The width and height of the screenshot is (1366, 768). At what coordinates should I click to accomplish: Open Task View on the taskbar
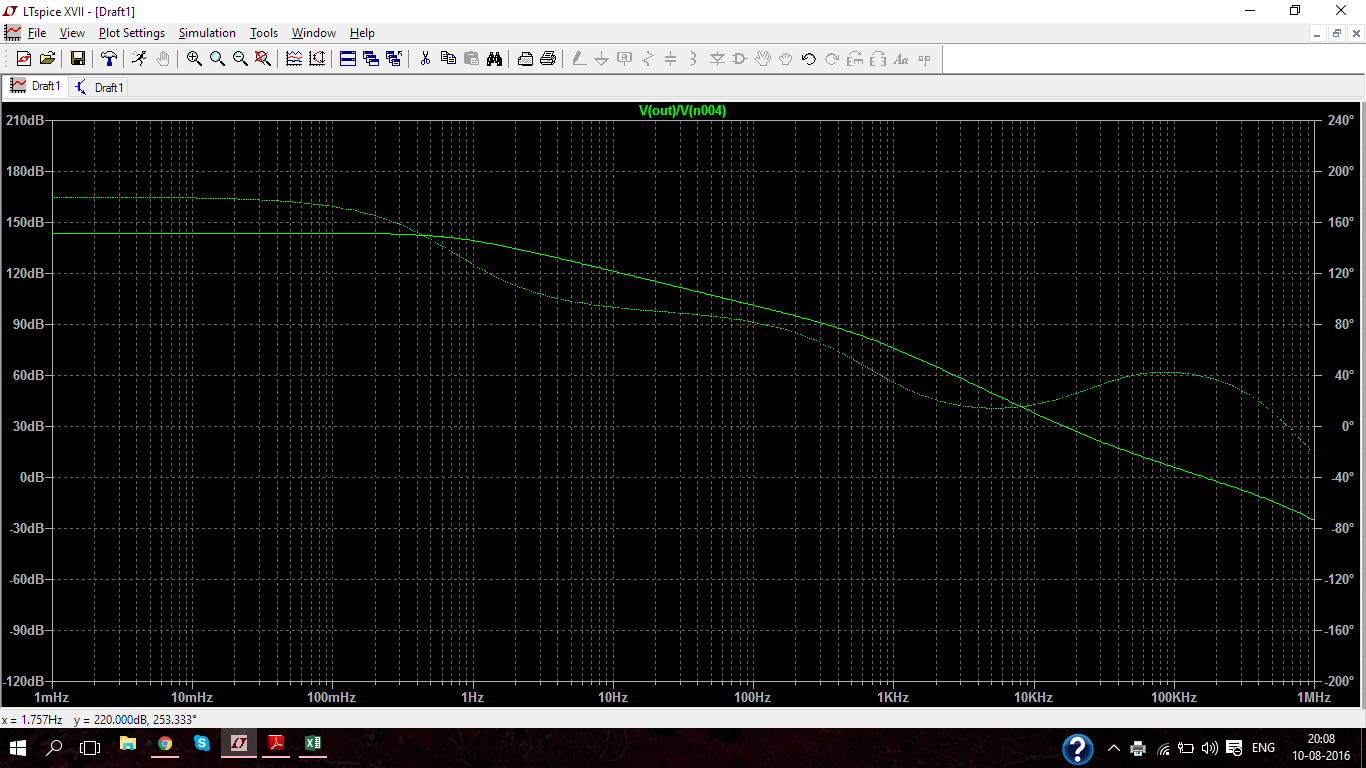(90, 746)
